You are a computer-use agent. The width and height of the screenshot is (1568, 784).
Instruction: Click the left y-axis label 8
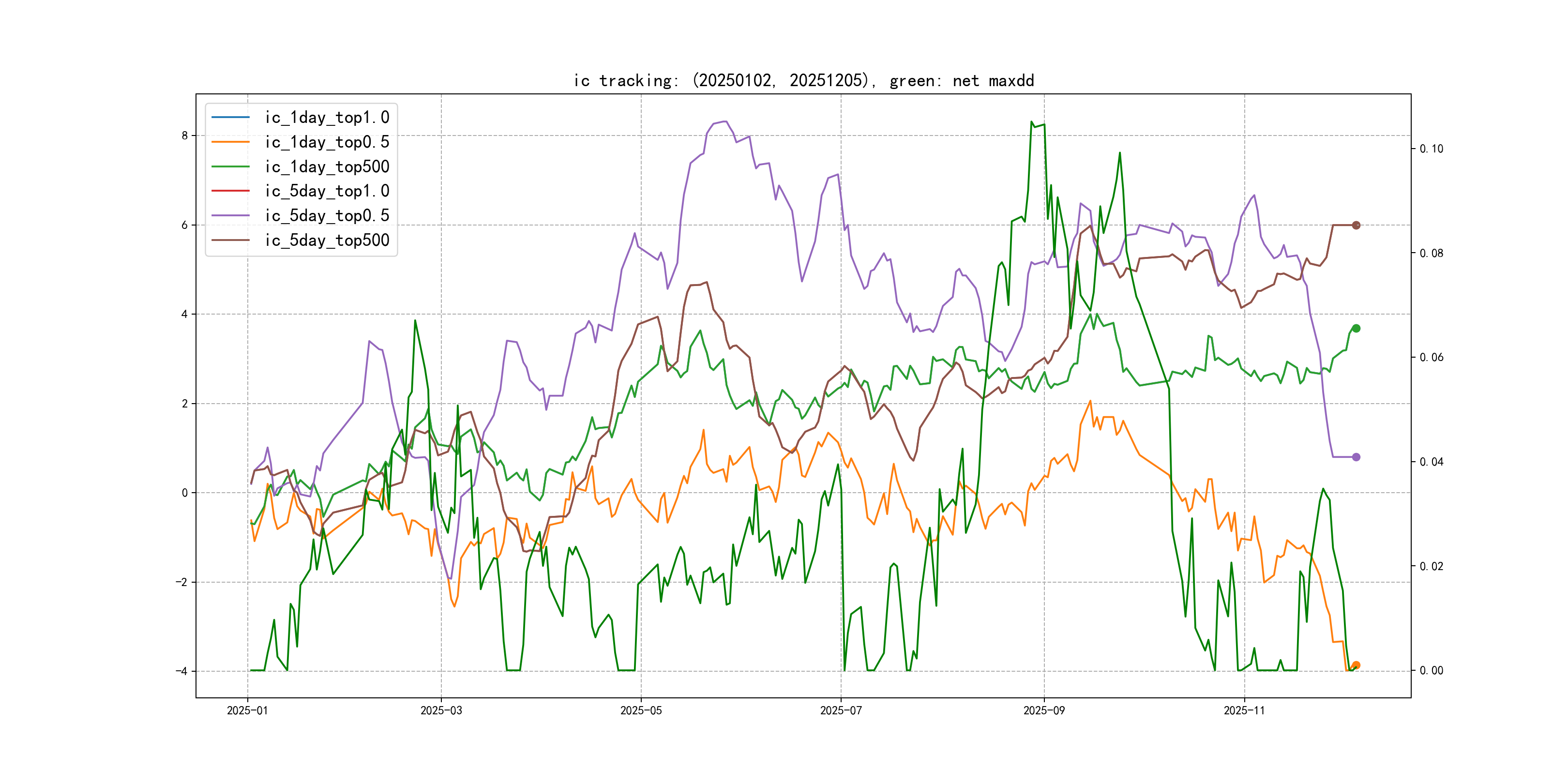[184, 136]
